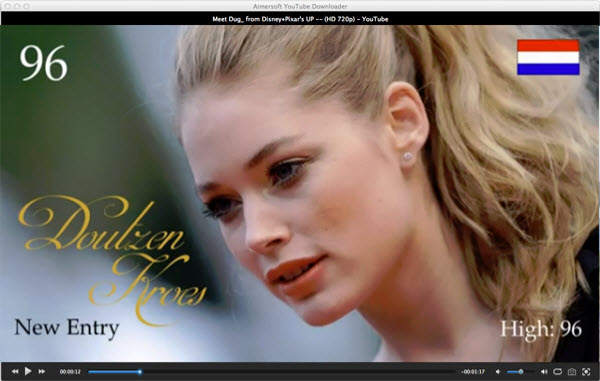Click the Aimersoft YouTube Downloader window title
The height and width of the screenshot is (381, 600).
coord(300,6)
